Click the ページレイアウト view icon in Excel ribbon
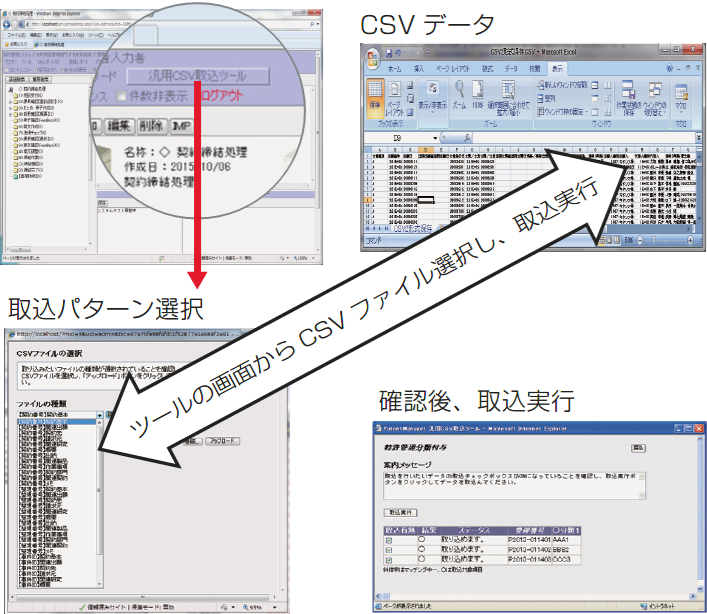The width and height of the screenshot is (707, 614). [394, 99]
